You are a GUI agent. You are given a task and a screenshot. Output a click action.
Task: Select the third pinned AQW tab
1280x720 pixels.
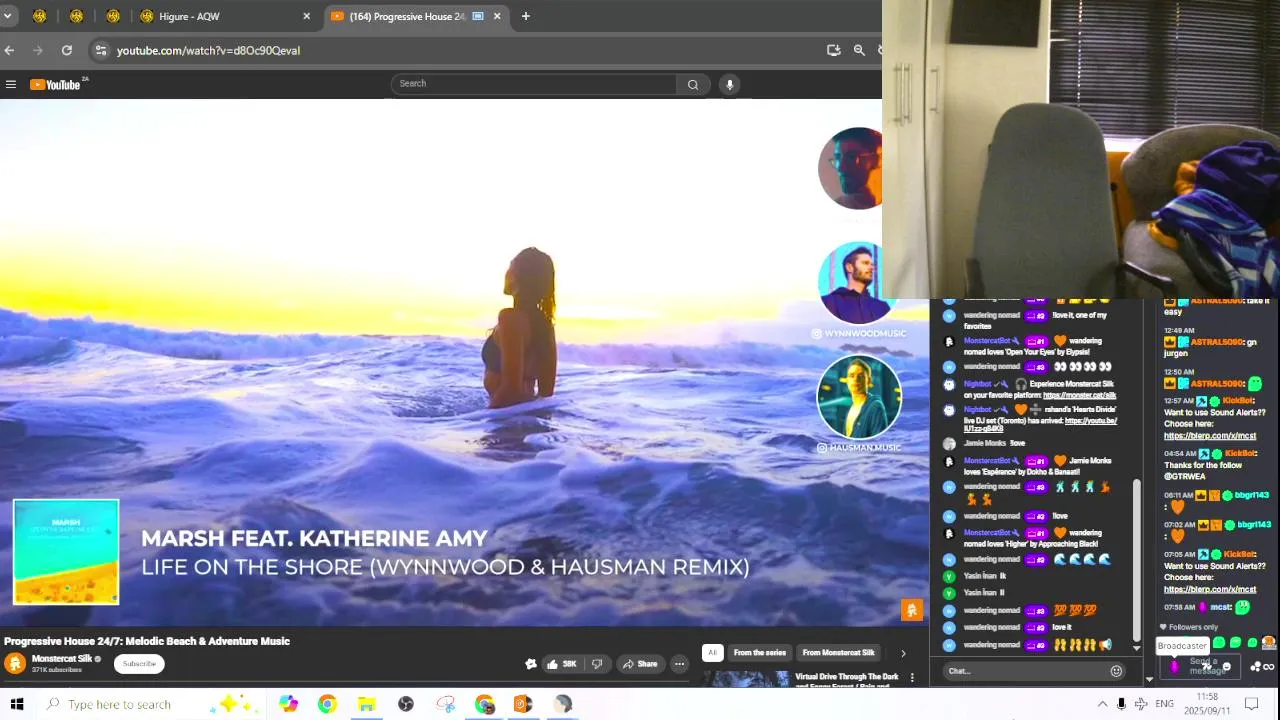point(113,16)
